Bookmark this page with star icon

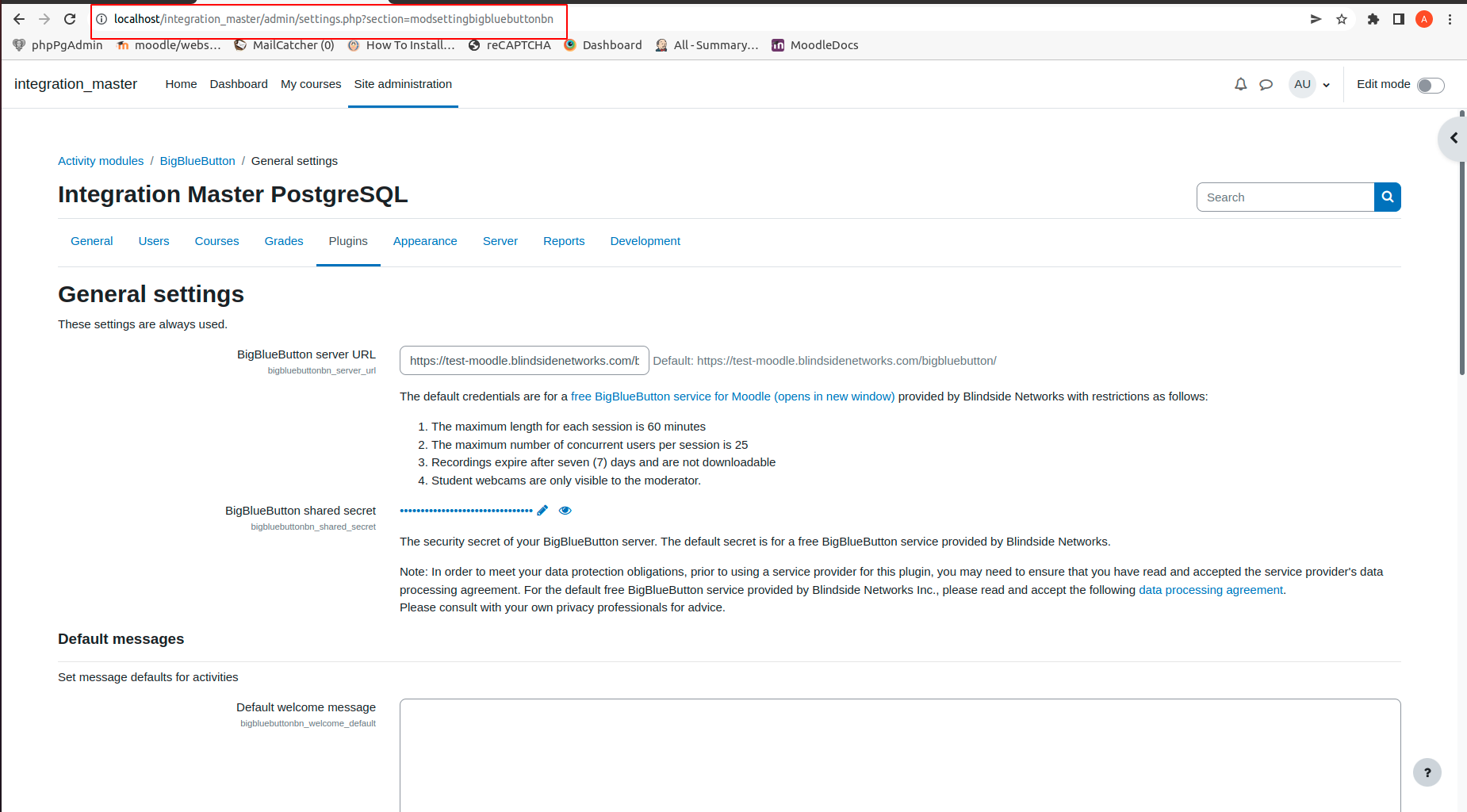pyautogui.click(x=1342, y=19)
